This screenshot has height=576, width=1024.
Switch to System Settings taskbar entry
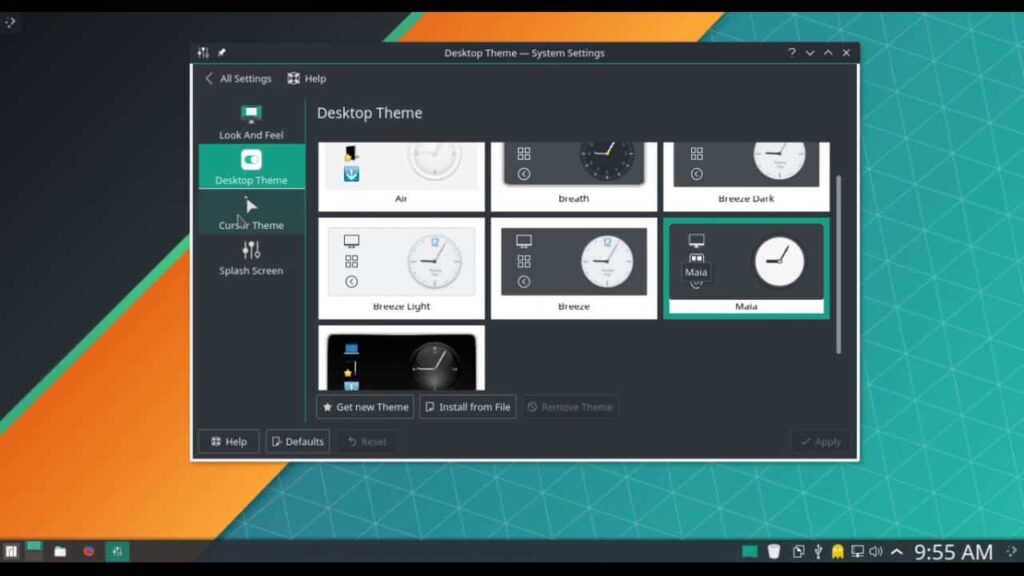tap(118, 552)
